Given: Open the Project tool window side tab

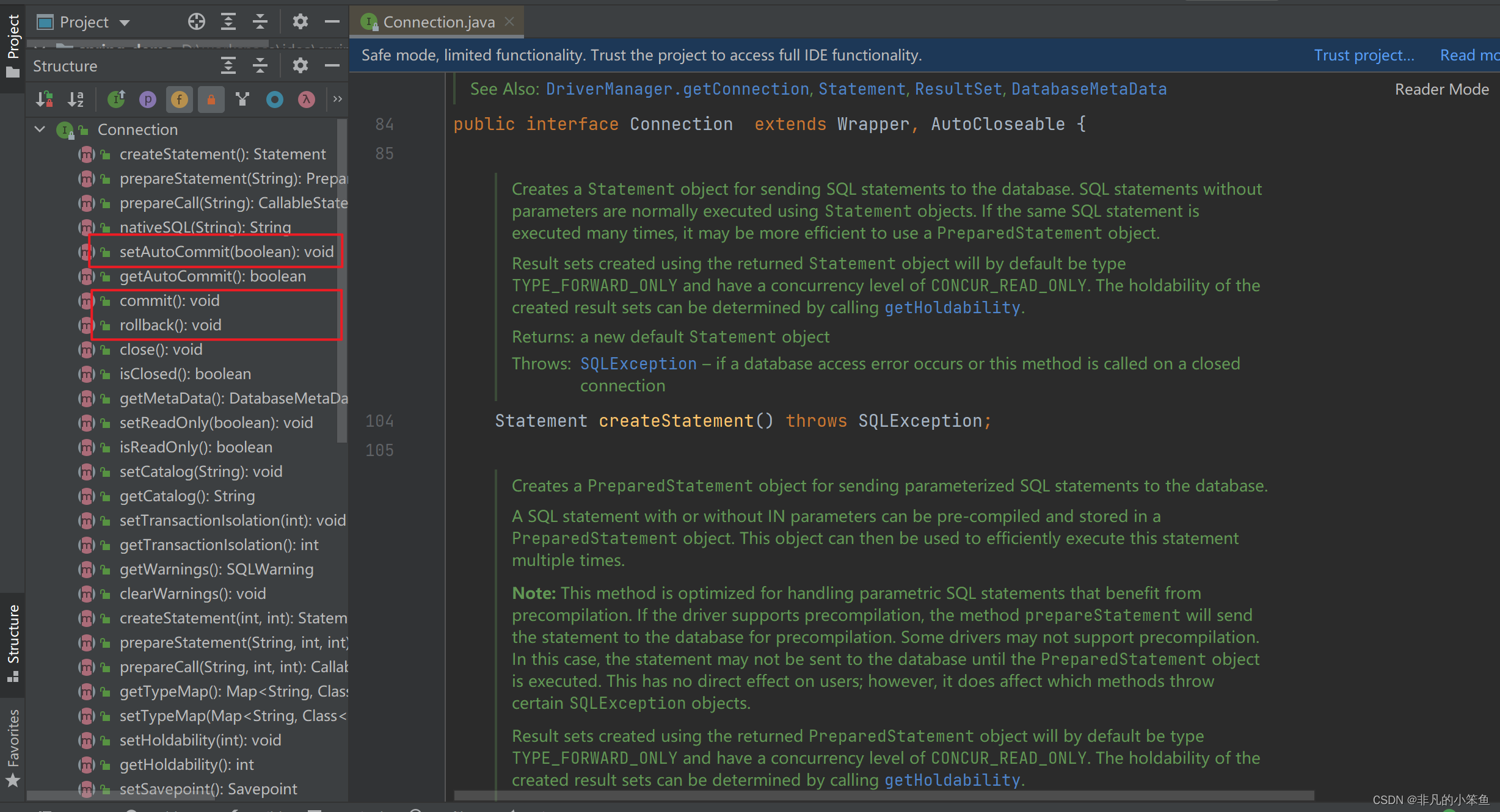Looking at the screenshot, I should click(13, 46).
